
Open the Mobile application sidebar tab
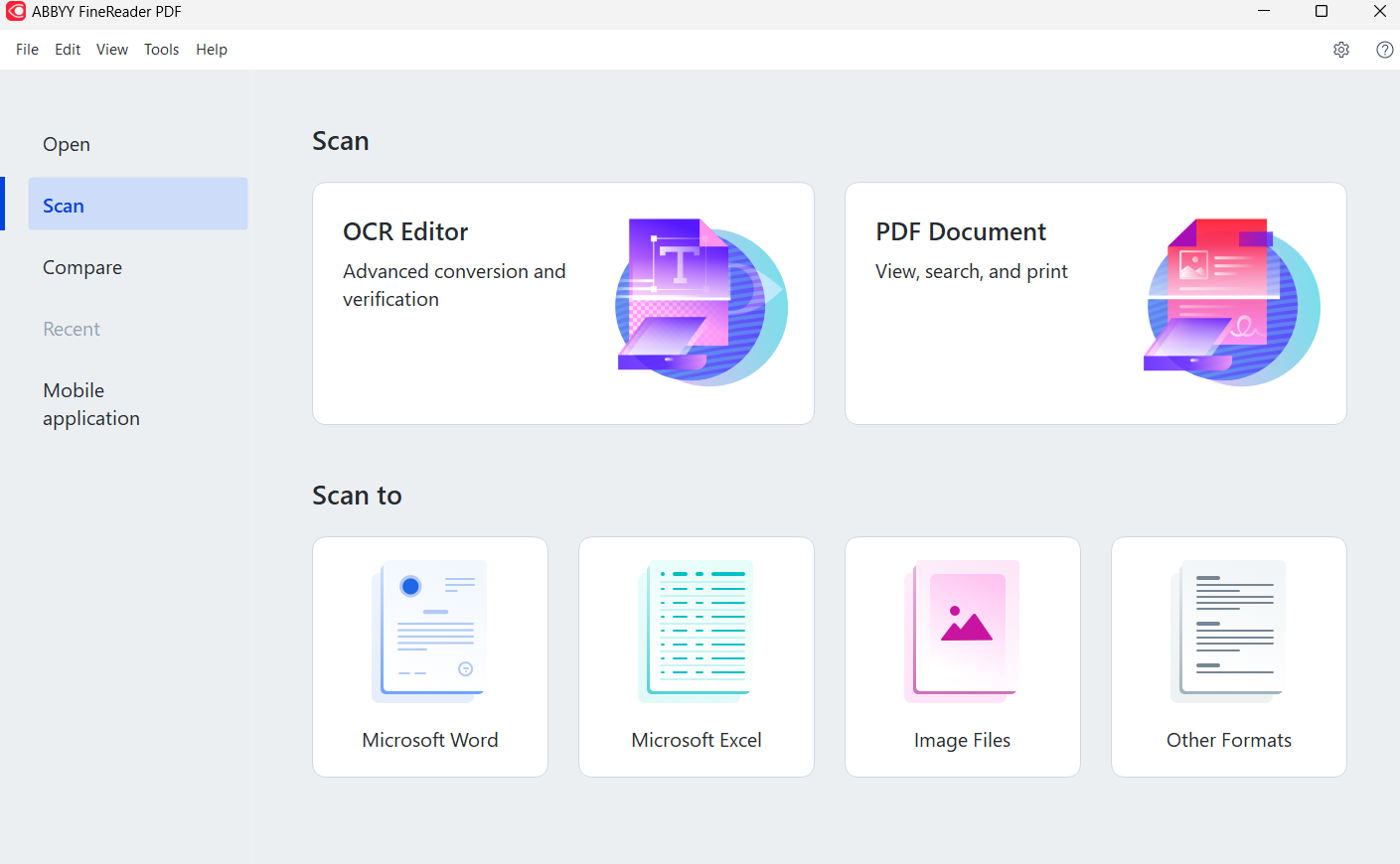tap(138, 404)
